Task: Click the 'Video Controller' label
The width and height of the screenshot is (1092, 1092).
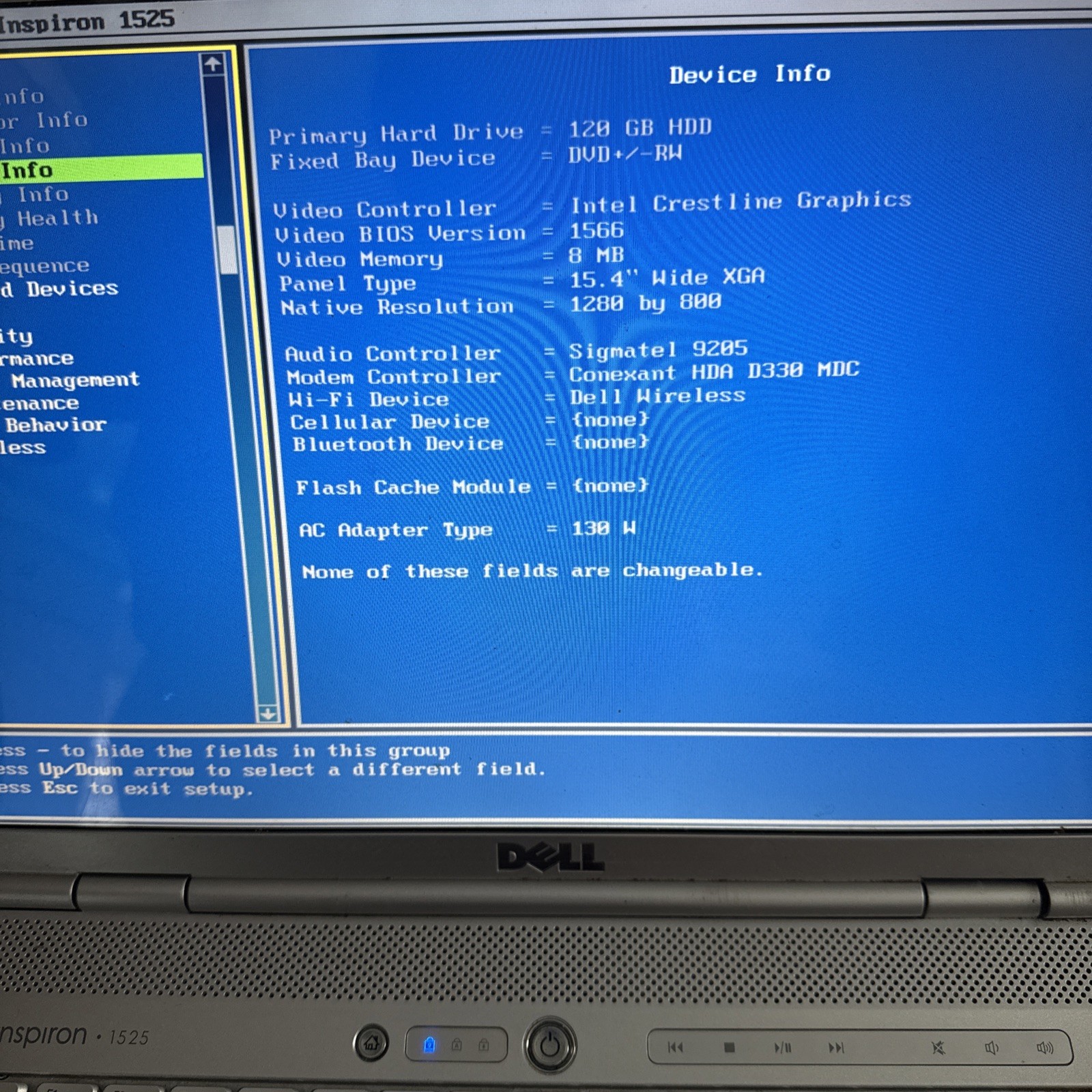Action: pos(384,209)
